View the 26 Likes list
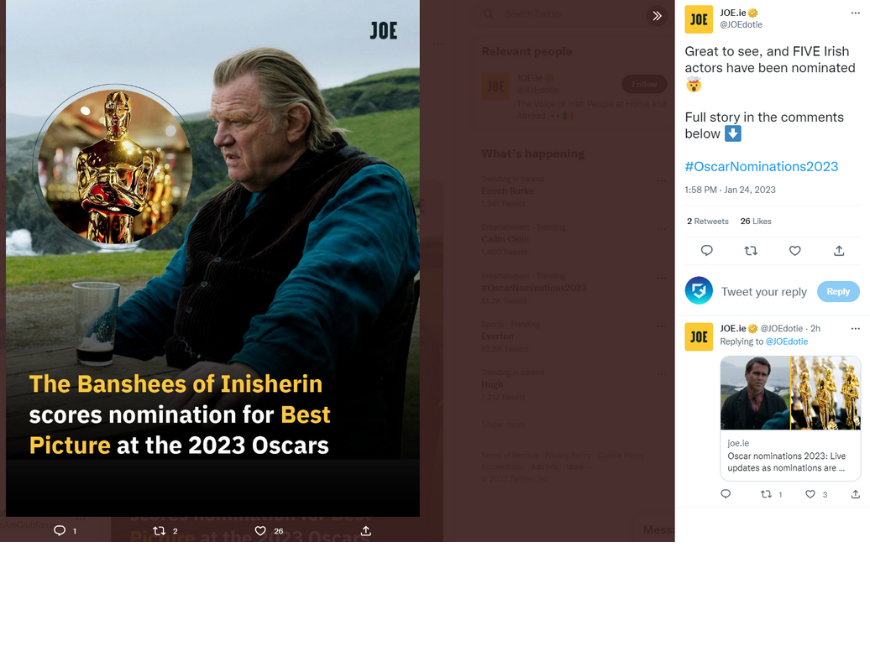This screenshot has height=663, width=870. coord(756,221)
